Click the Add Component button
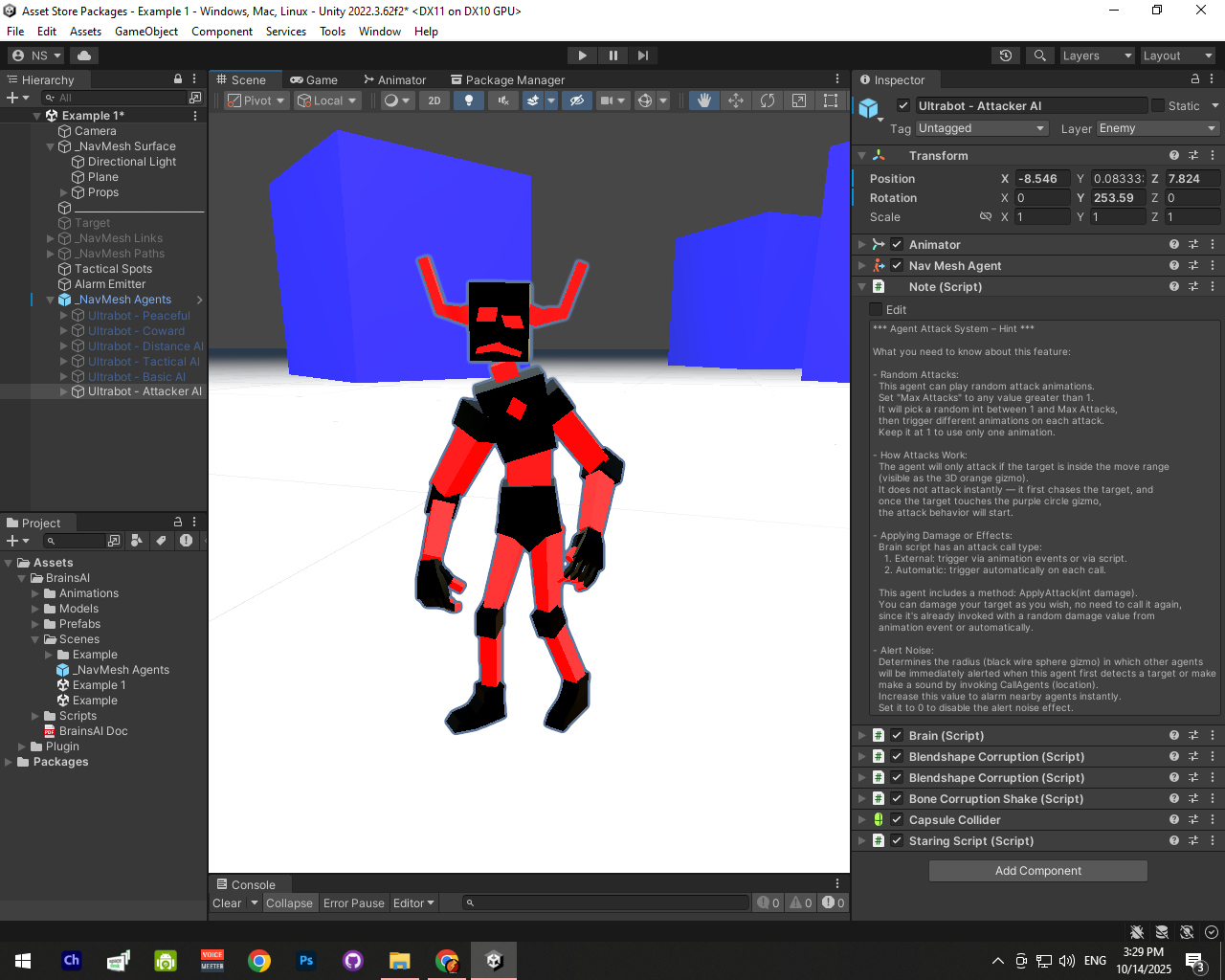Screen dimensions: 1225x980 click(x=1037, y=871)
